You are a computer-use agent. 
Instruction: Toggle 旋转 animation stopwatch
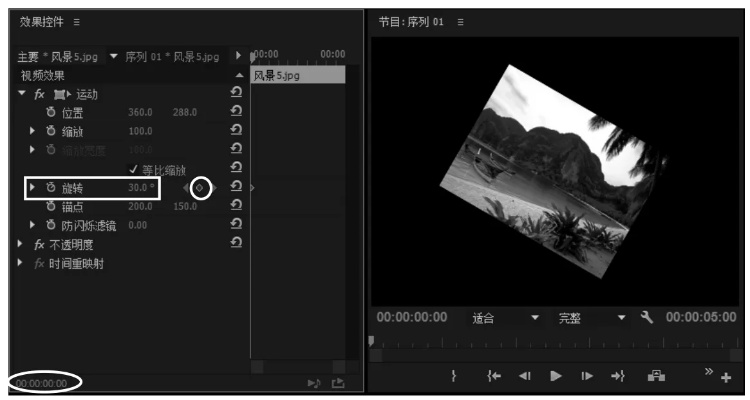click(51, 188)
